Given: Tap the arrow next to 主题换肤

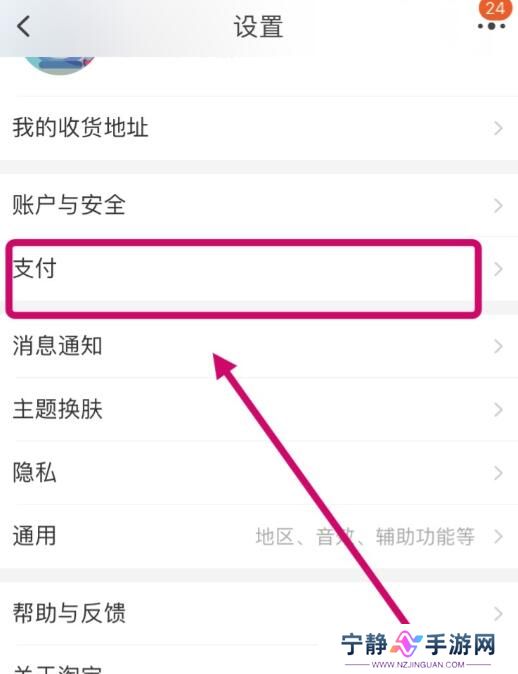Looking at the screenshot, I should tap(498, 410).
